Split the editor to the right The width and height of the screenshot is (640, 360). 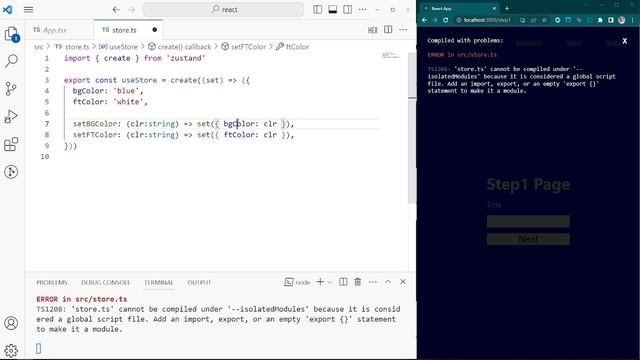[x=388, y=29]
